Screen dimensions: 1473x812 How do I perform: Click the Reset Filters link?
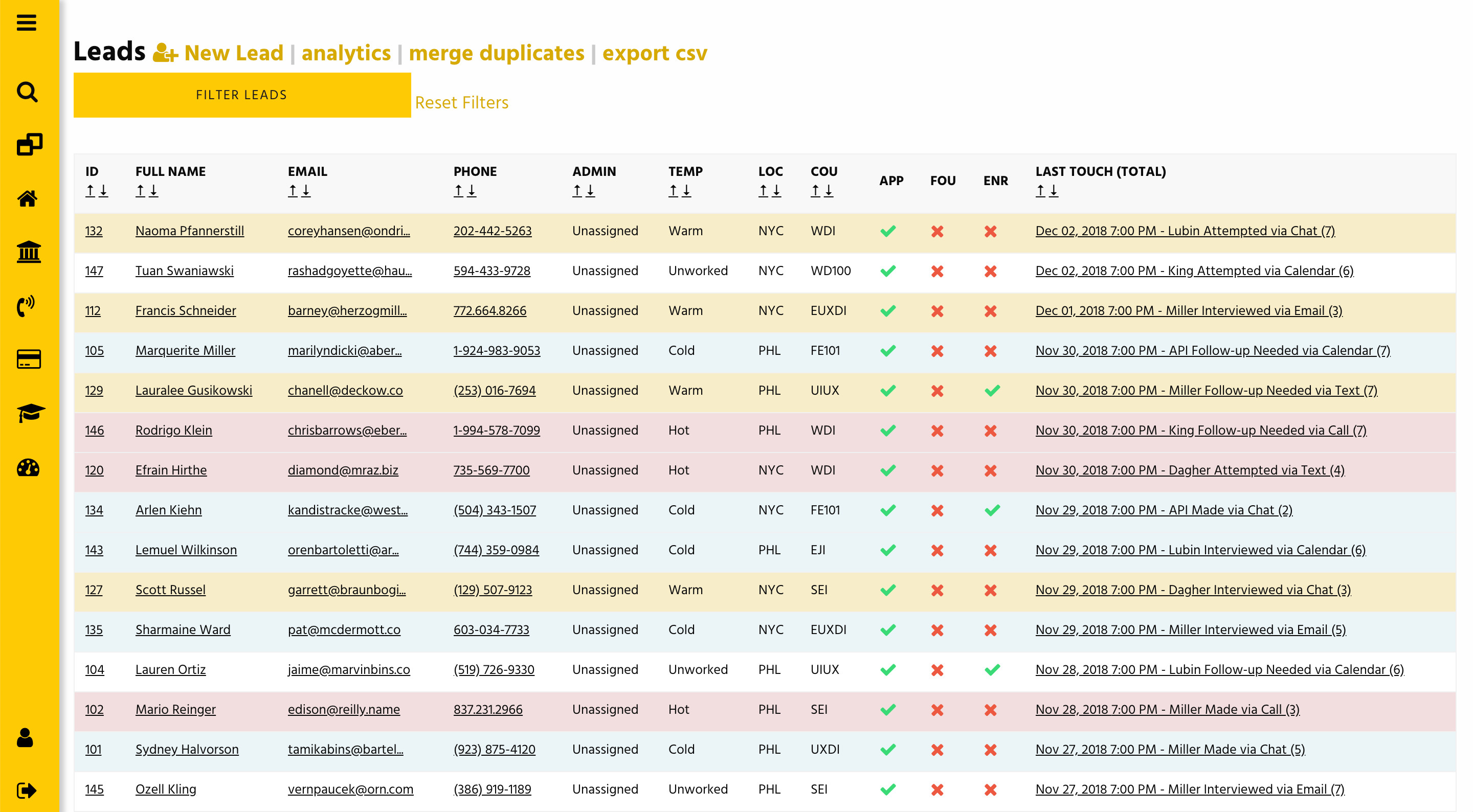[x=462, y=102]
